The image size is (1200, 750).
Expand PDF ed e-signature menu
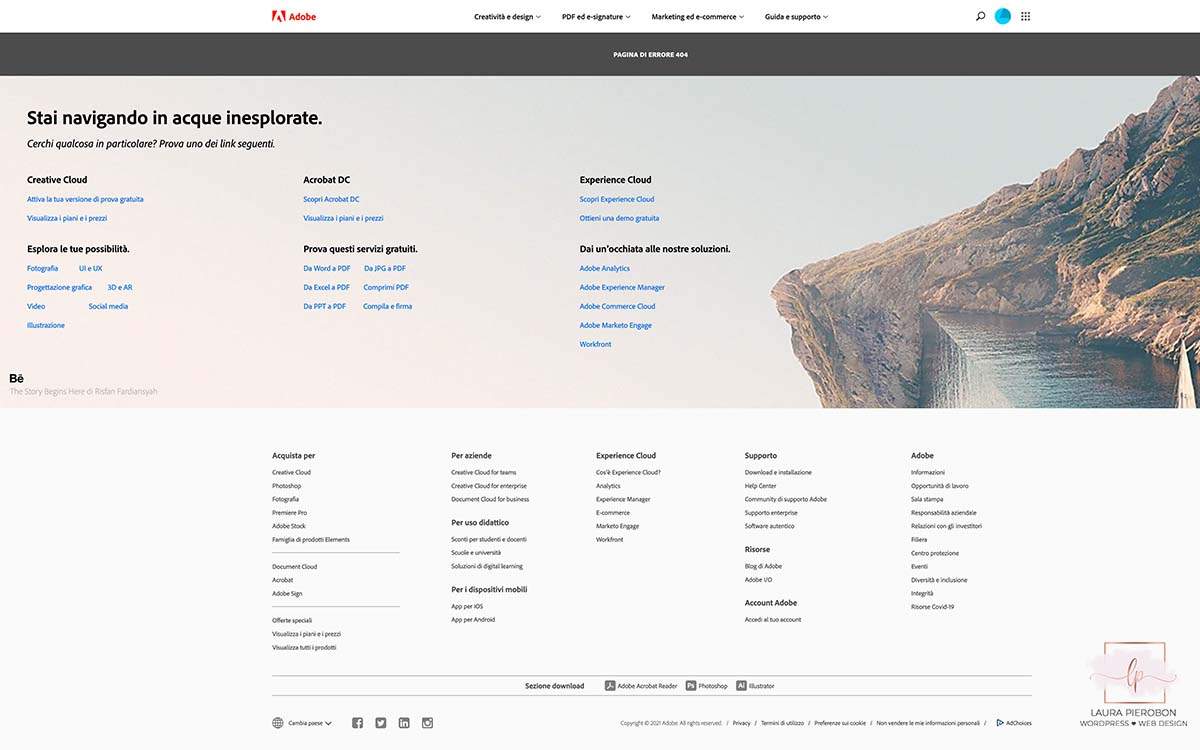596,17
